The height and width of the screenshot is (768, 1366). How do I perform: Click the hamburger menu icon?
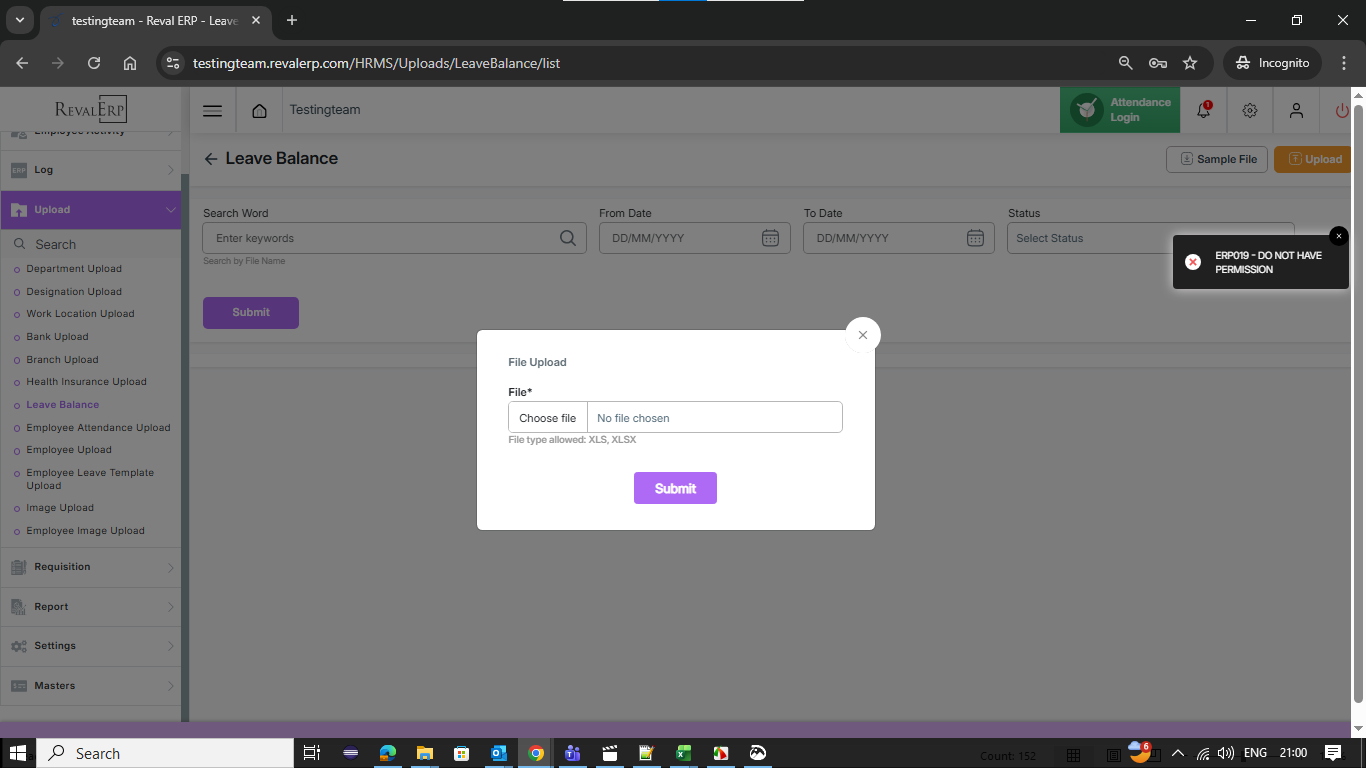[212, 111]
